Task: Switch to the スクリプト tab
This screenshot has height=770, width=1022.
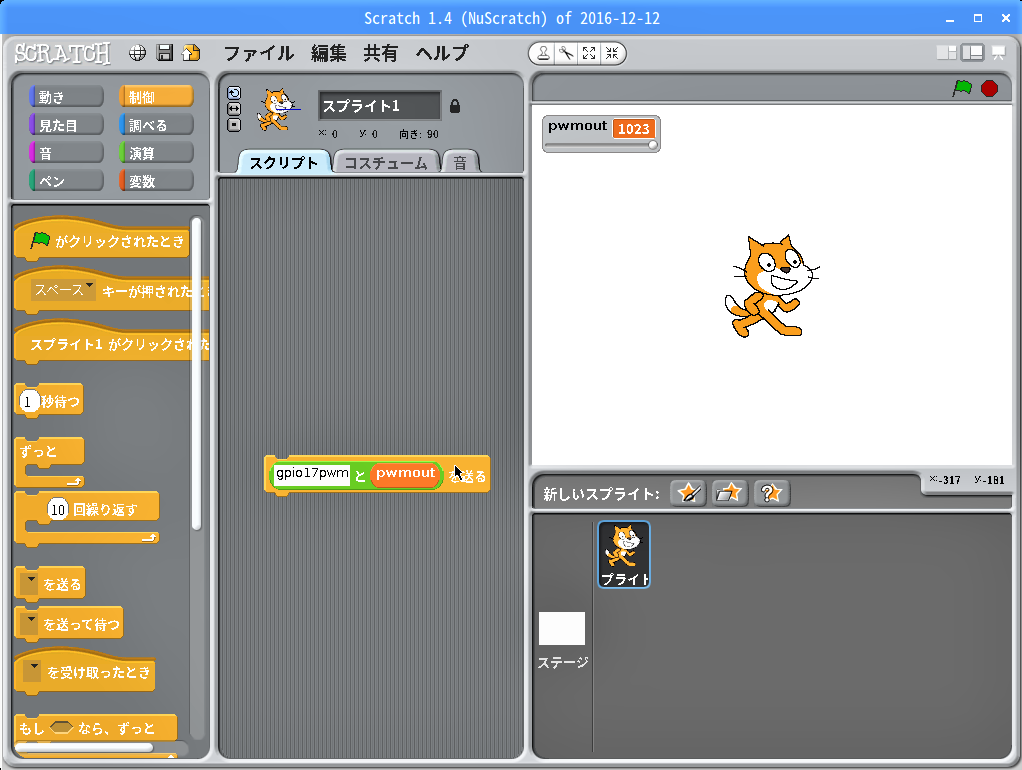Action: (x=284, y=162)
